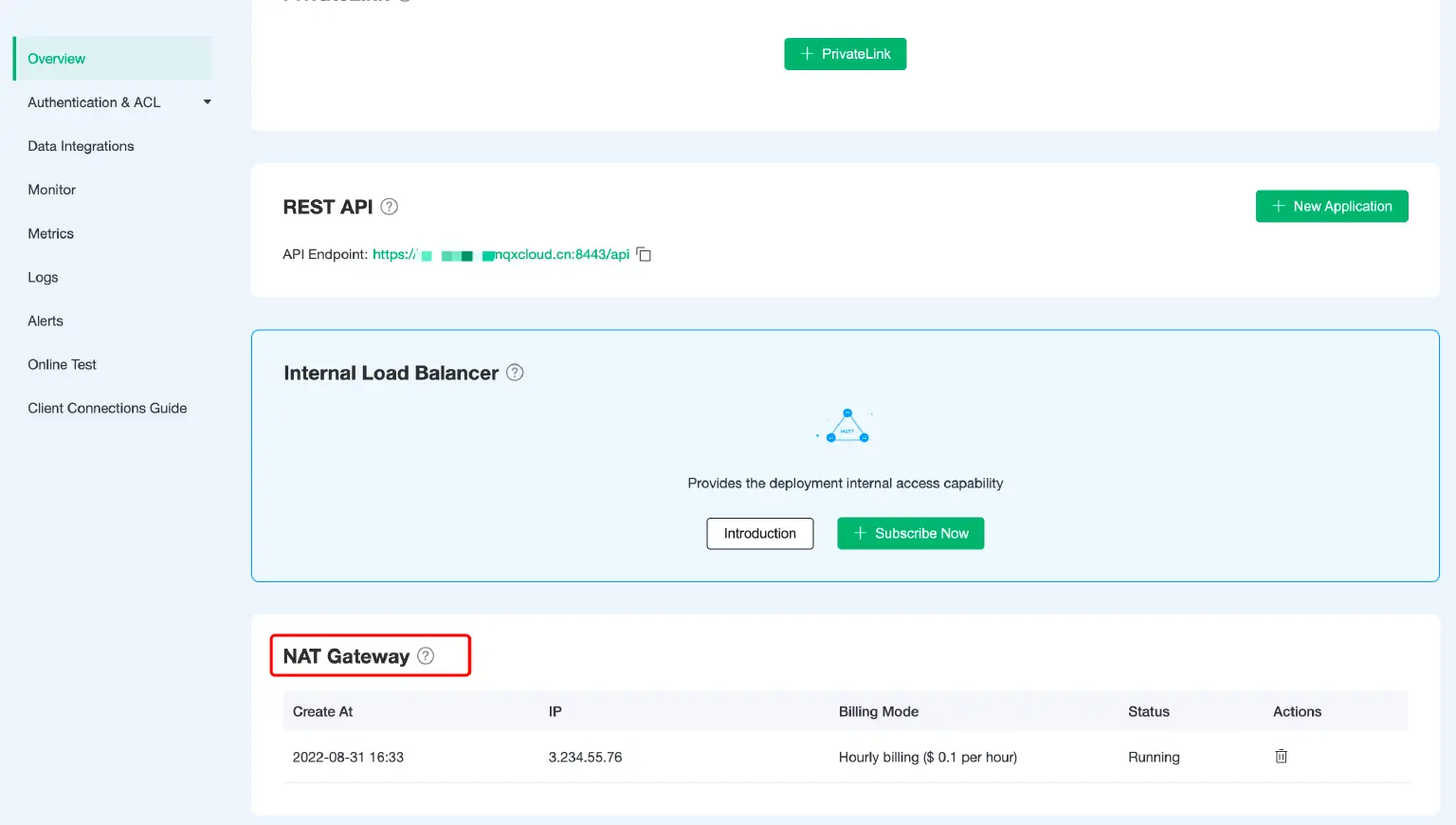1456x825 pixels.
Task: Open the API endpoint URL
Action: [500, 254]
